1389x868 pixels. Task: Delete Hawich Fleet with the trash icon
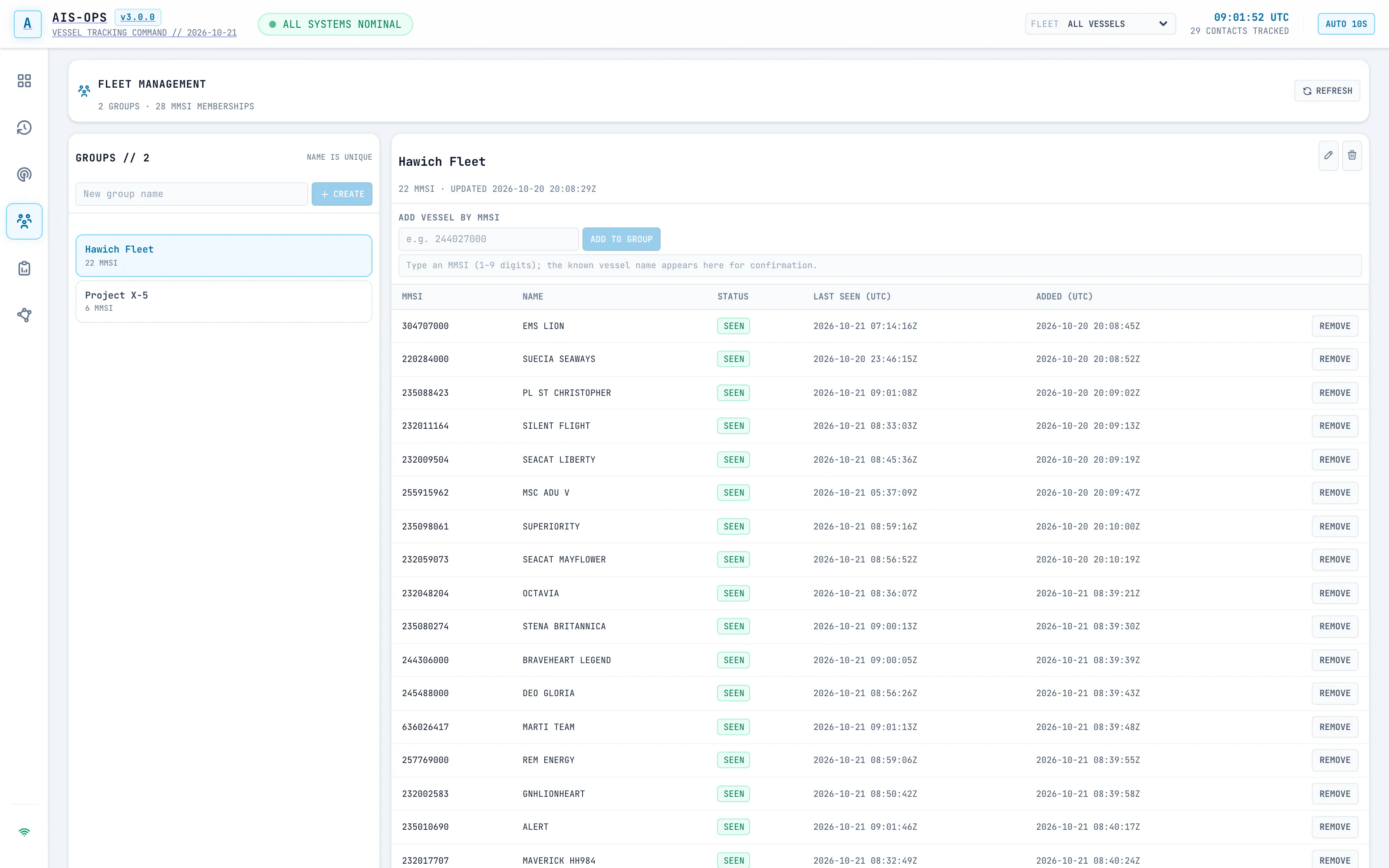[1352, 155]
